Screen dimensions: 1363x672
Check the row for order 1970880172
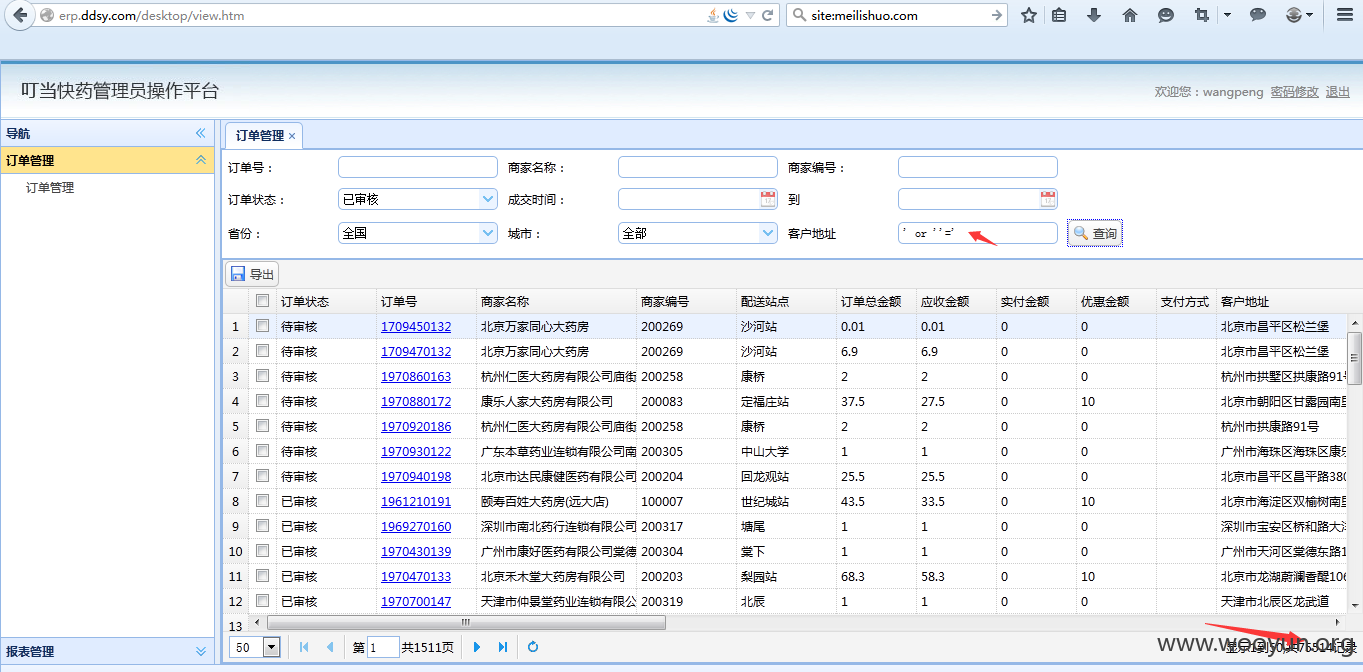pyautogui.click(x=262, y=401)
